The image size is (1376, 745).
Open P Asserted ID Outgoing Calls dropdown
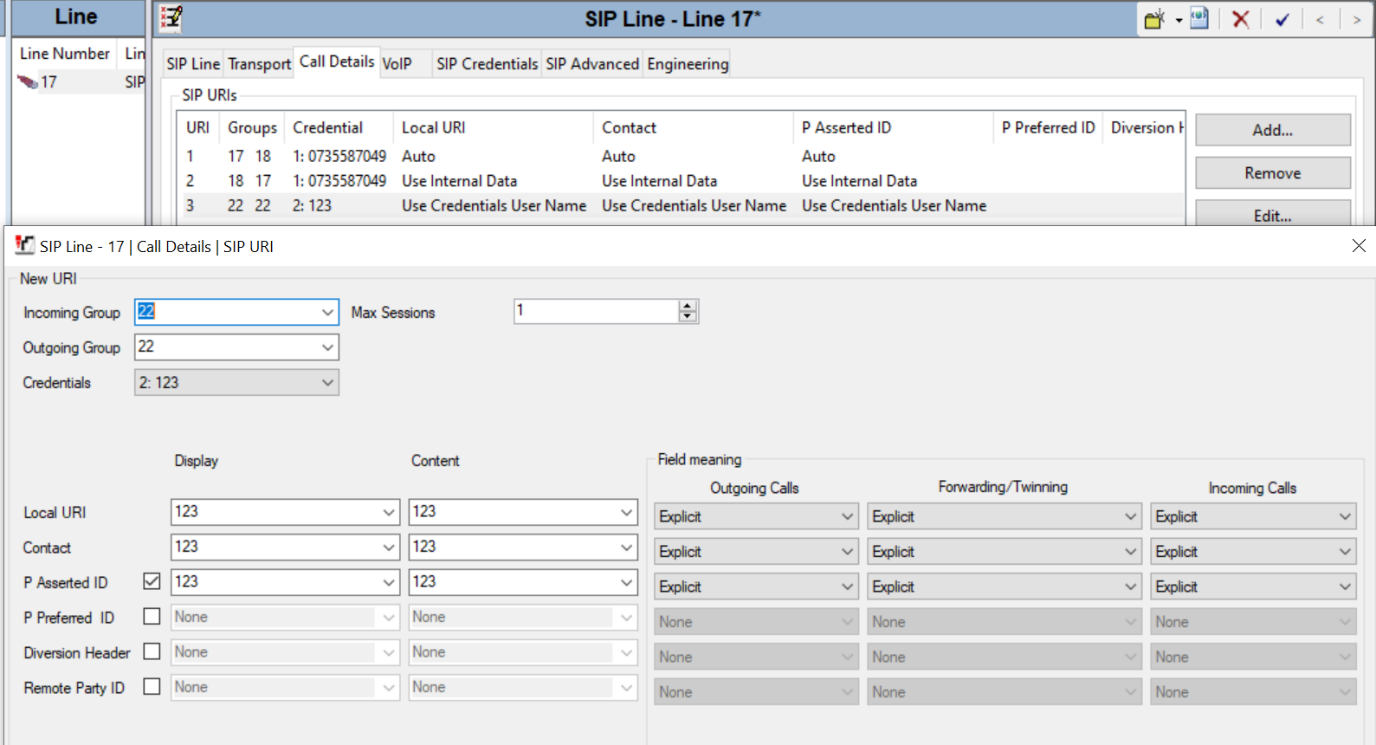[757, 587]
